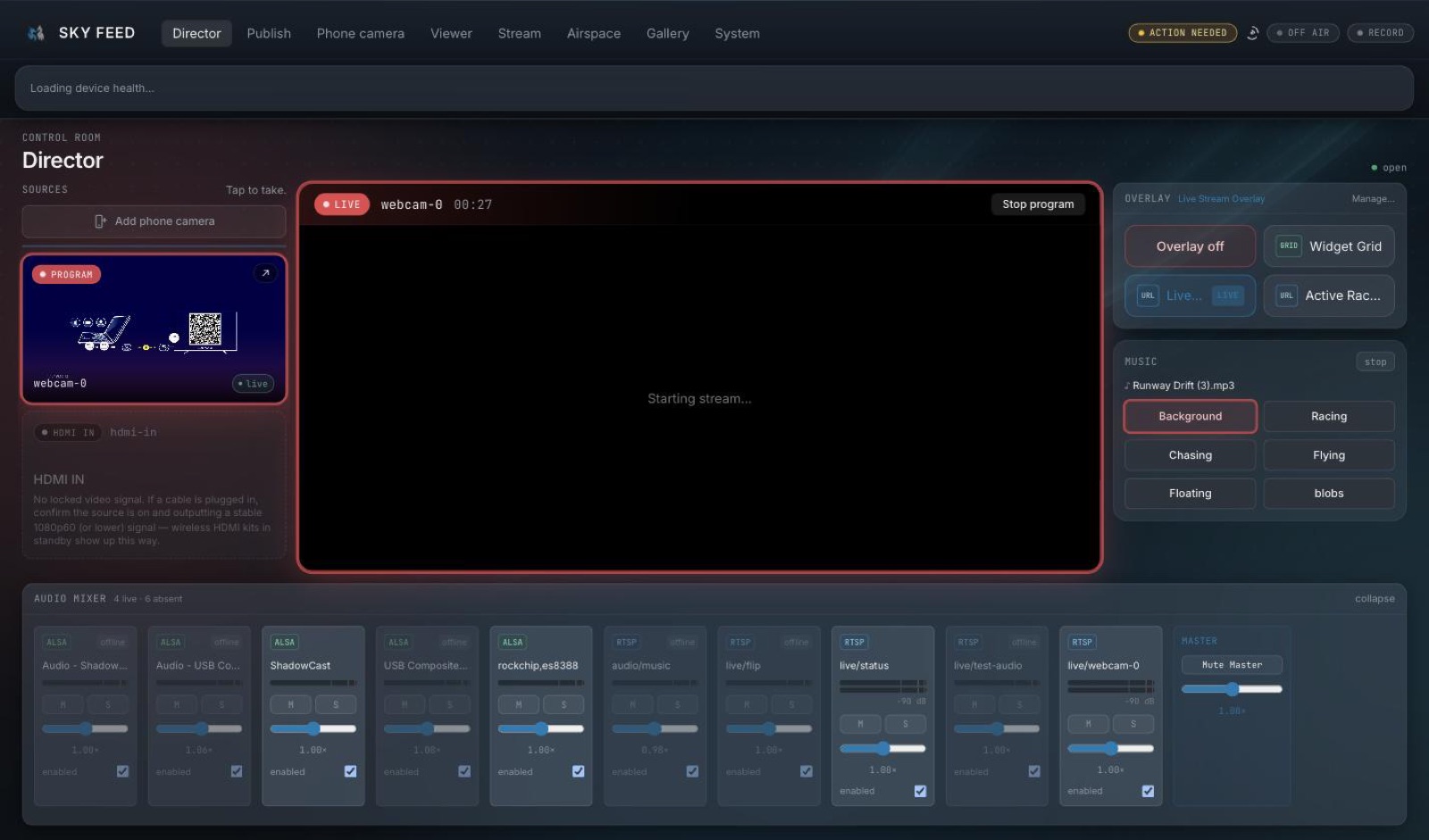Click the URL badge on Live... overlay

[1148, 295]
